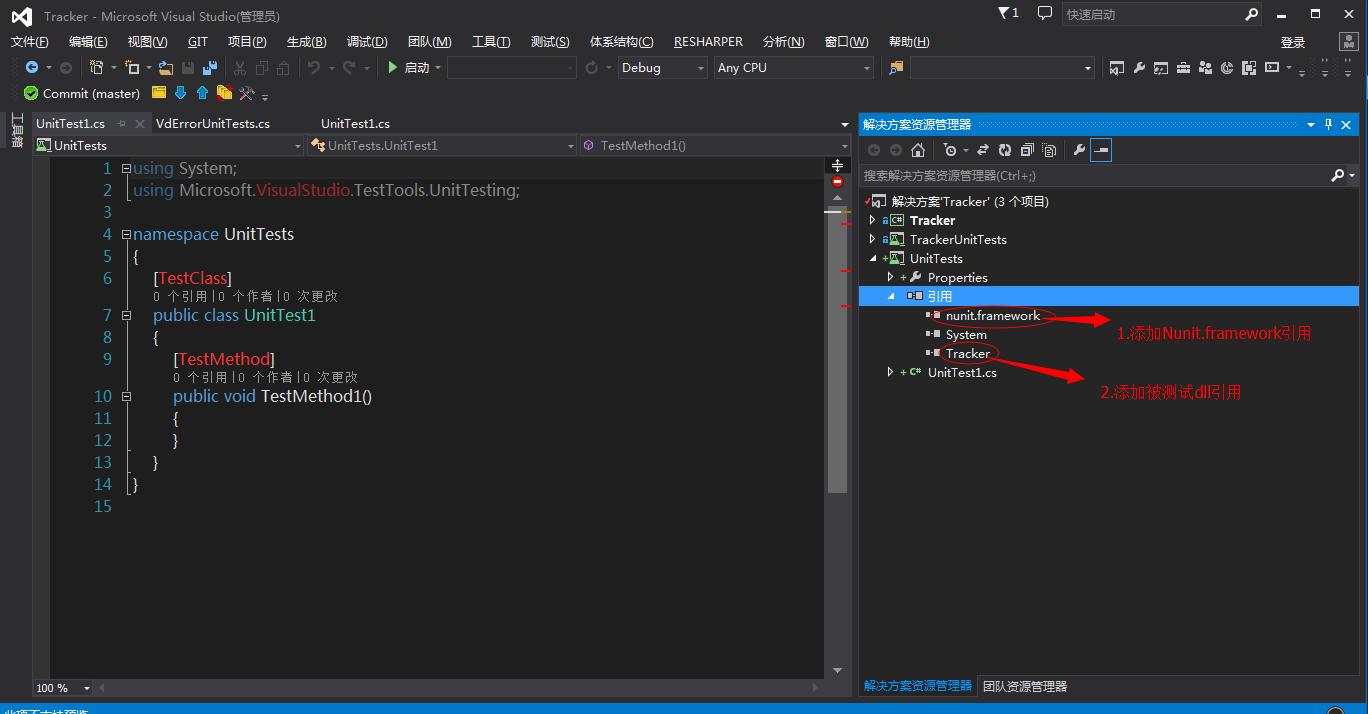This screenshot has height=714, width=1368.
Task: Switch to the second UnitTest1.cs tab
Action: point(355,124)
